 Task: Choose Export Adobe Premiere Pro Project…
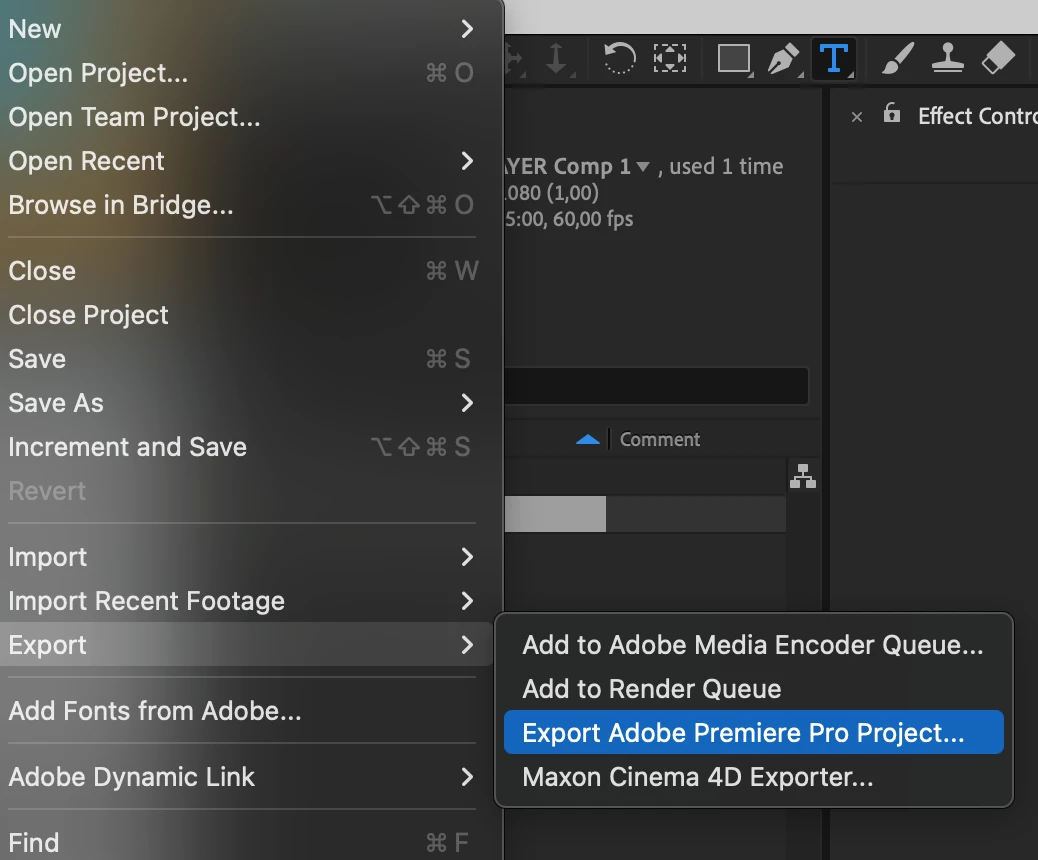click(753, 732)
